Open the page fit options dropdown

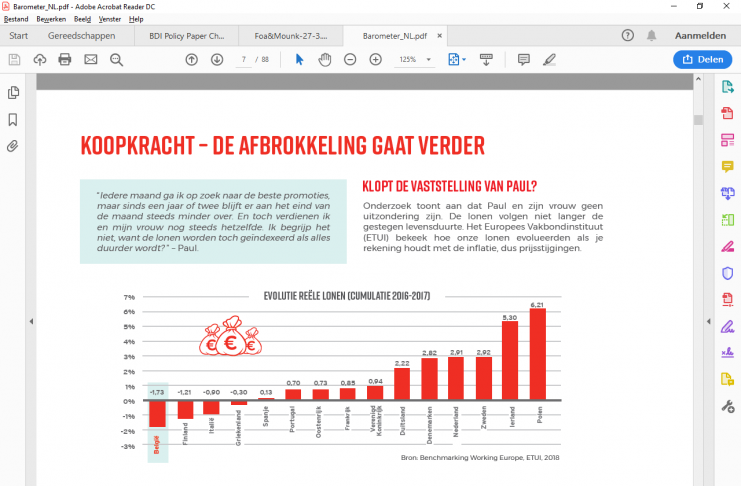[457, 60]
